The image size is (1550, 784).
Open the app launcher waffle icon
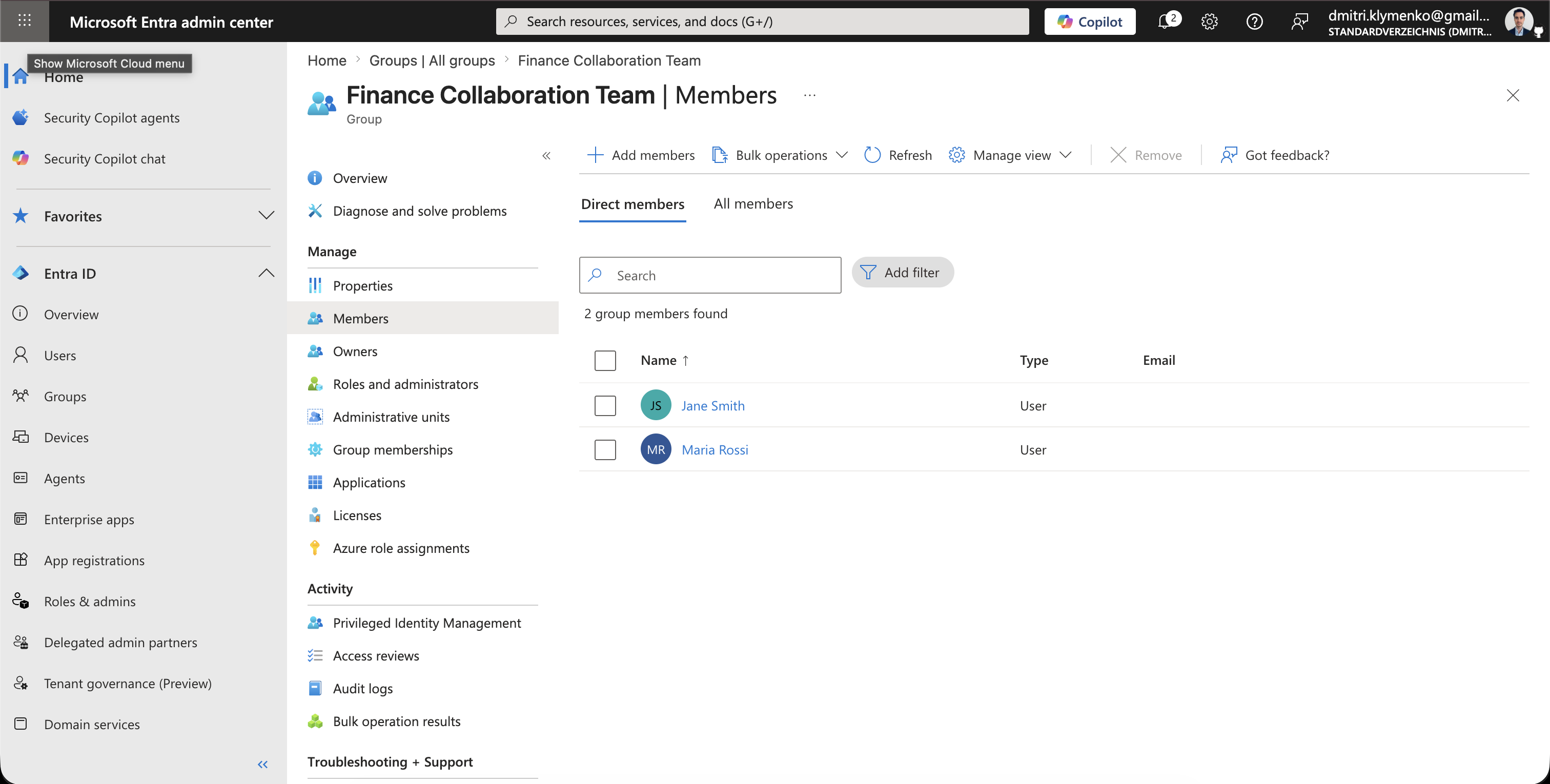[x=24, y=21]
